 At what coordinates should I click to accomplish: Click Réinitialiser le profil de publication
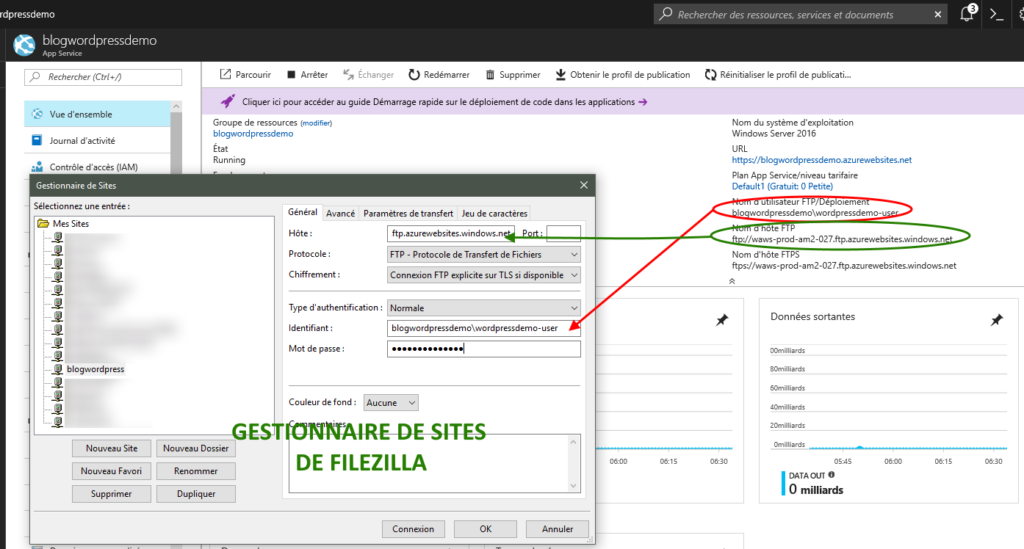tap(777, 74)
